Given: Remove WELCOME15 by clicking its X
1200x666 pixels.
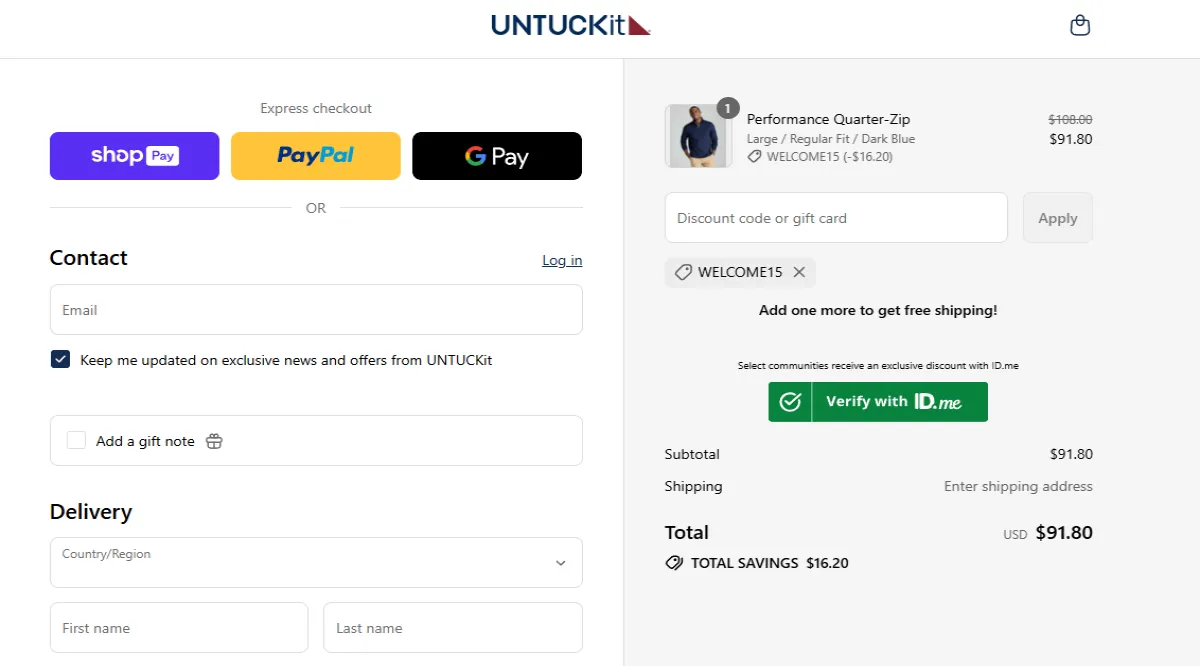Looking at the screenshot, I should click(799, 271).
